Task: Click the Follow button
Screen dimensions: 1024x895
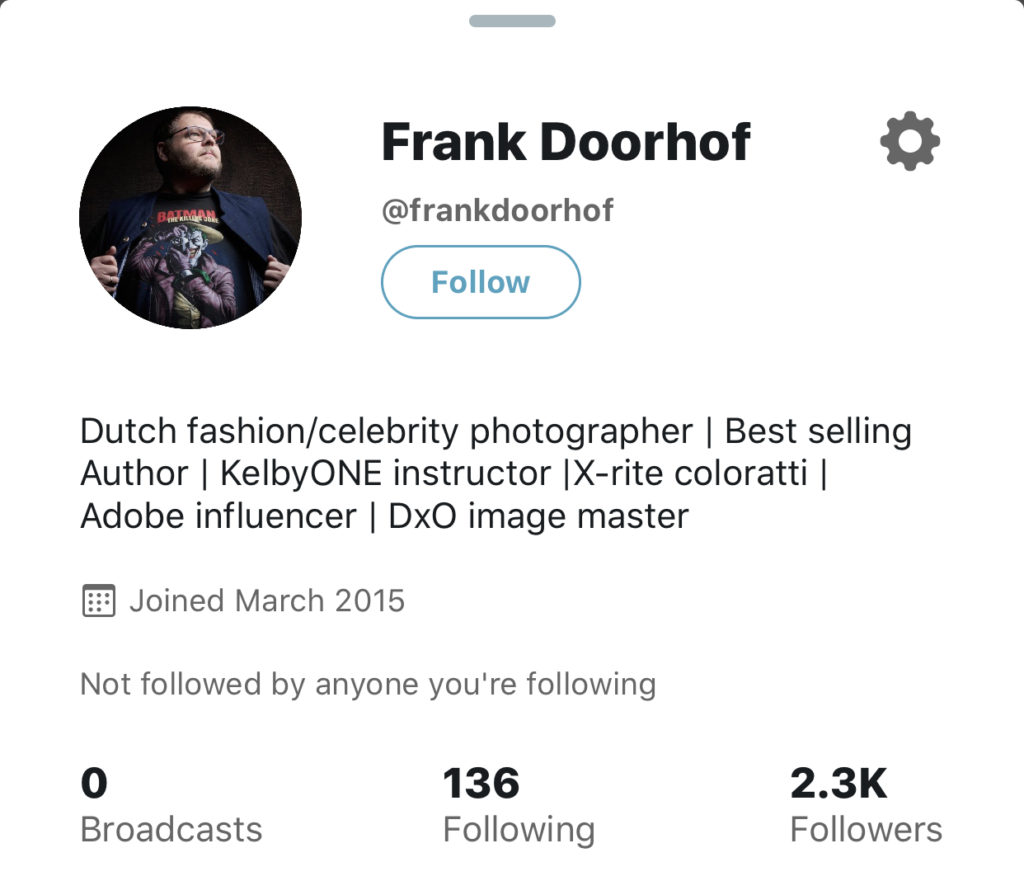Action: click(x=481, y=282)
